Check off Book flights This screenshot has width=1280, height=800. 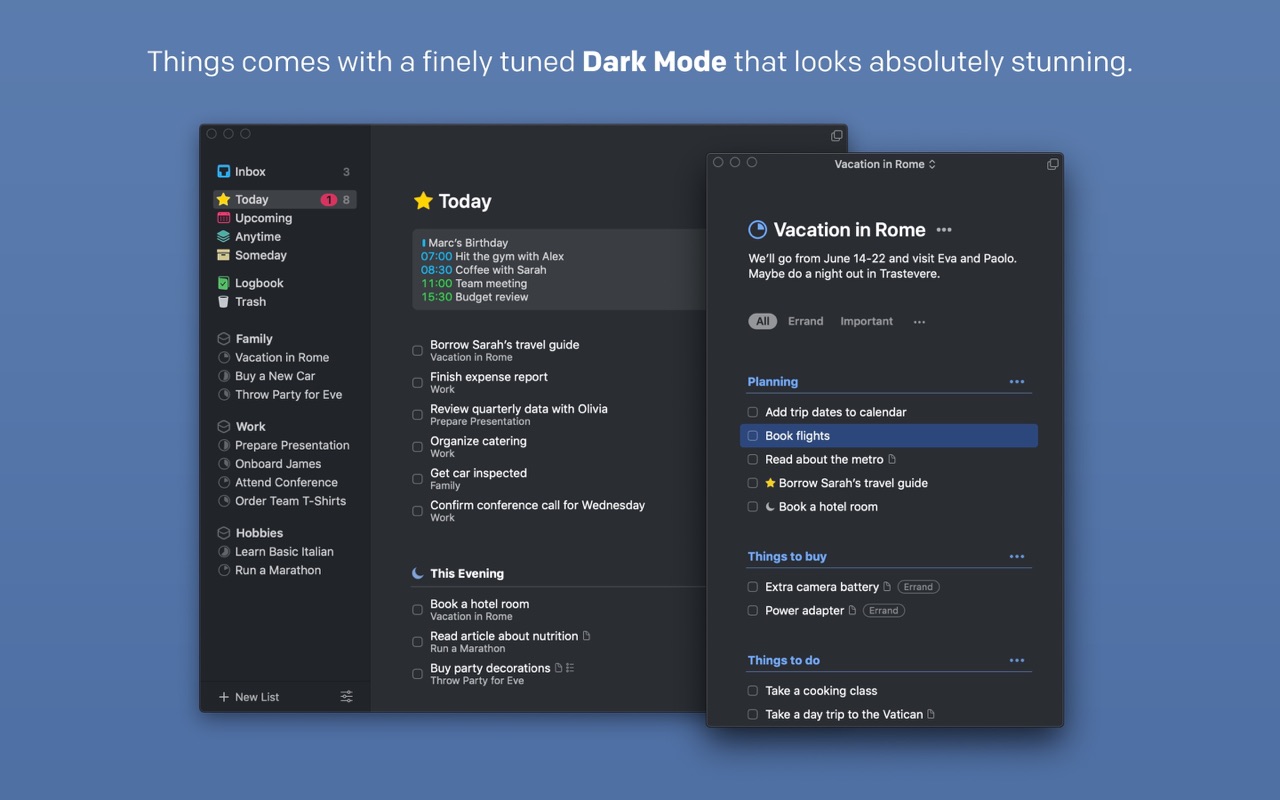[x=753, y=436]
